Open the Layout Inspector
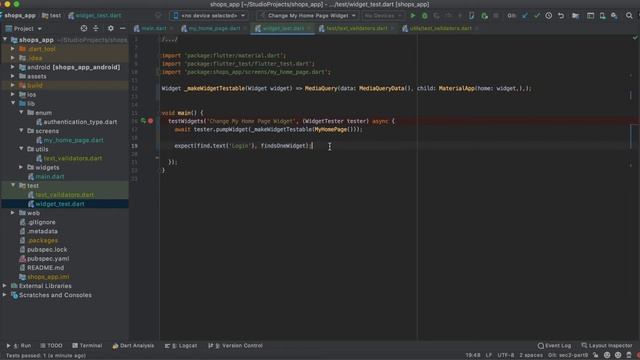 coord(607,346)
